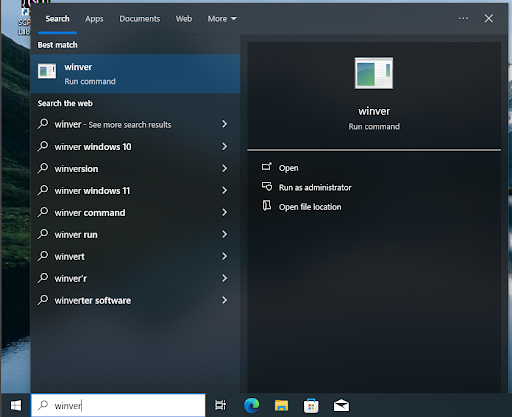Click the Open file location icon
Screen dimensions: 512x417
[267, 205]
